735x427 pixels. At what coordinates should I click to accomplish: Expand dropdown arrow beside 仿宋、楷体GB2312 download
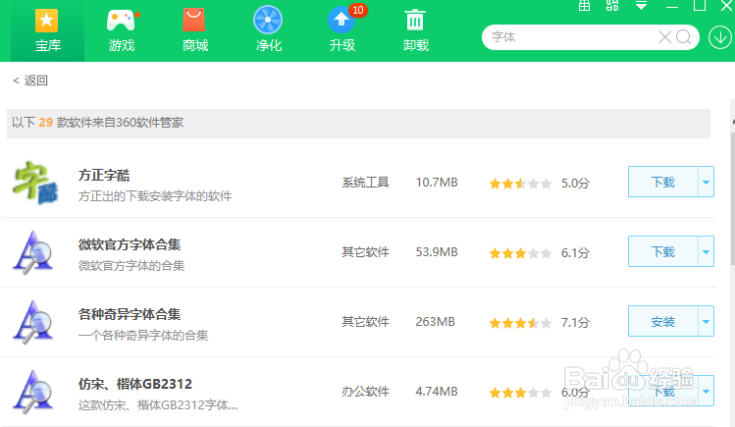[706, 391]
